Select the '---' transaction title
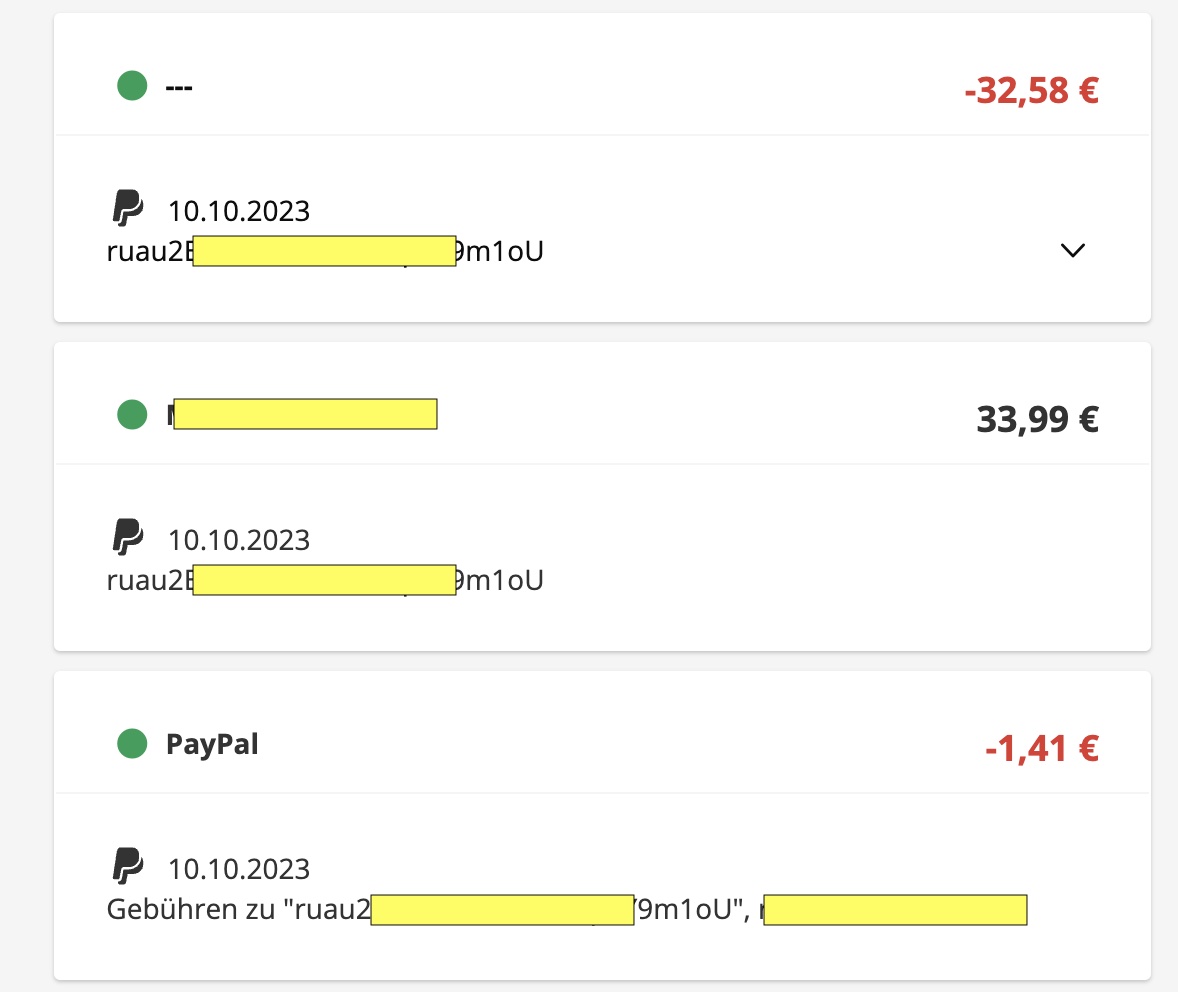 [x=179, y=87]
